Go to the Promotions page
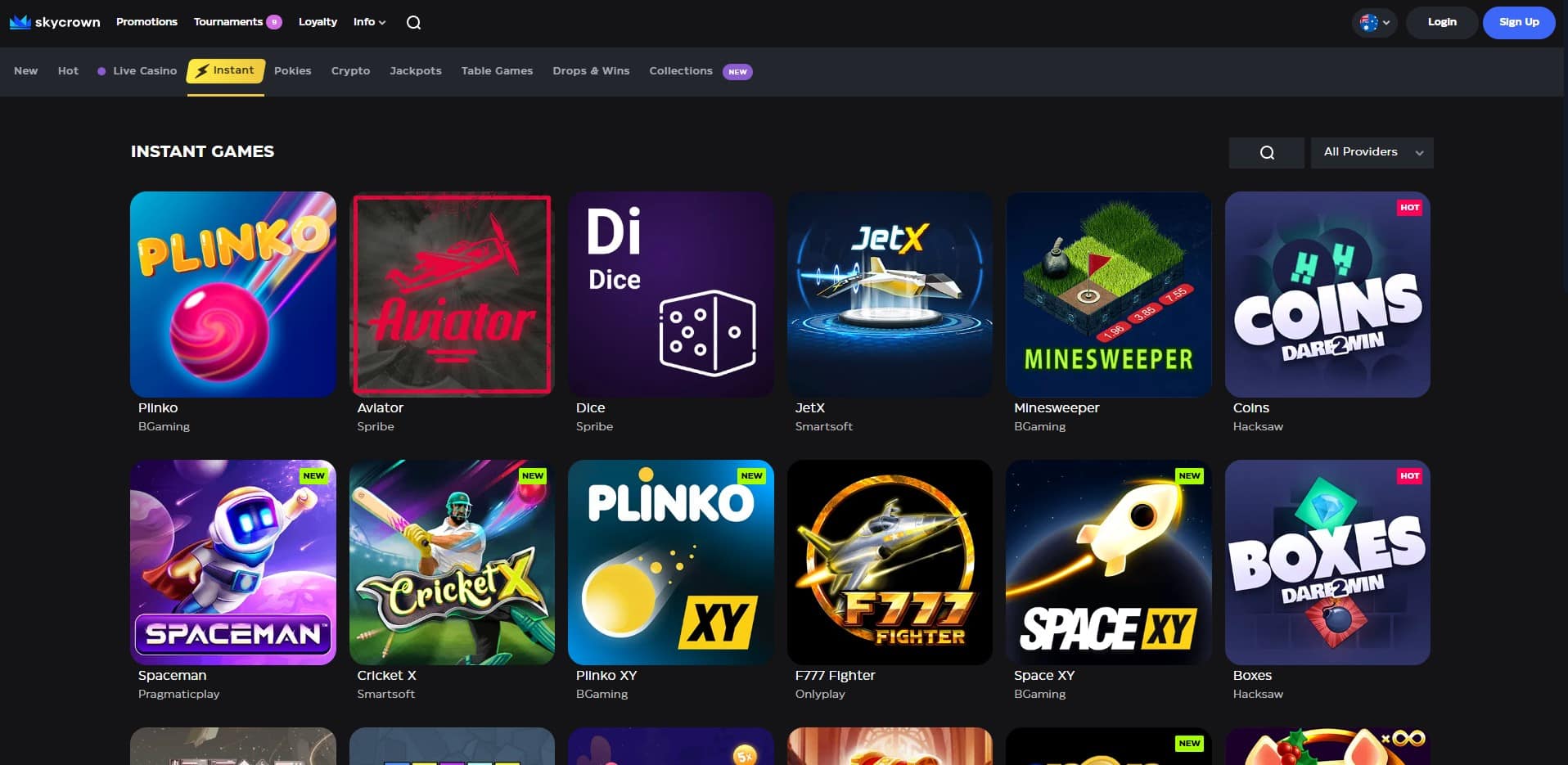Screen dimensions: 1568x765 click(146, 22)
